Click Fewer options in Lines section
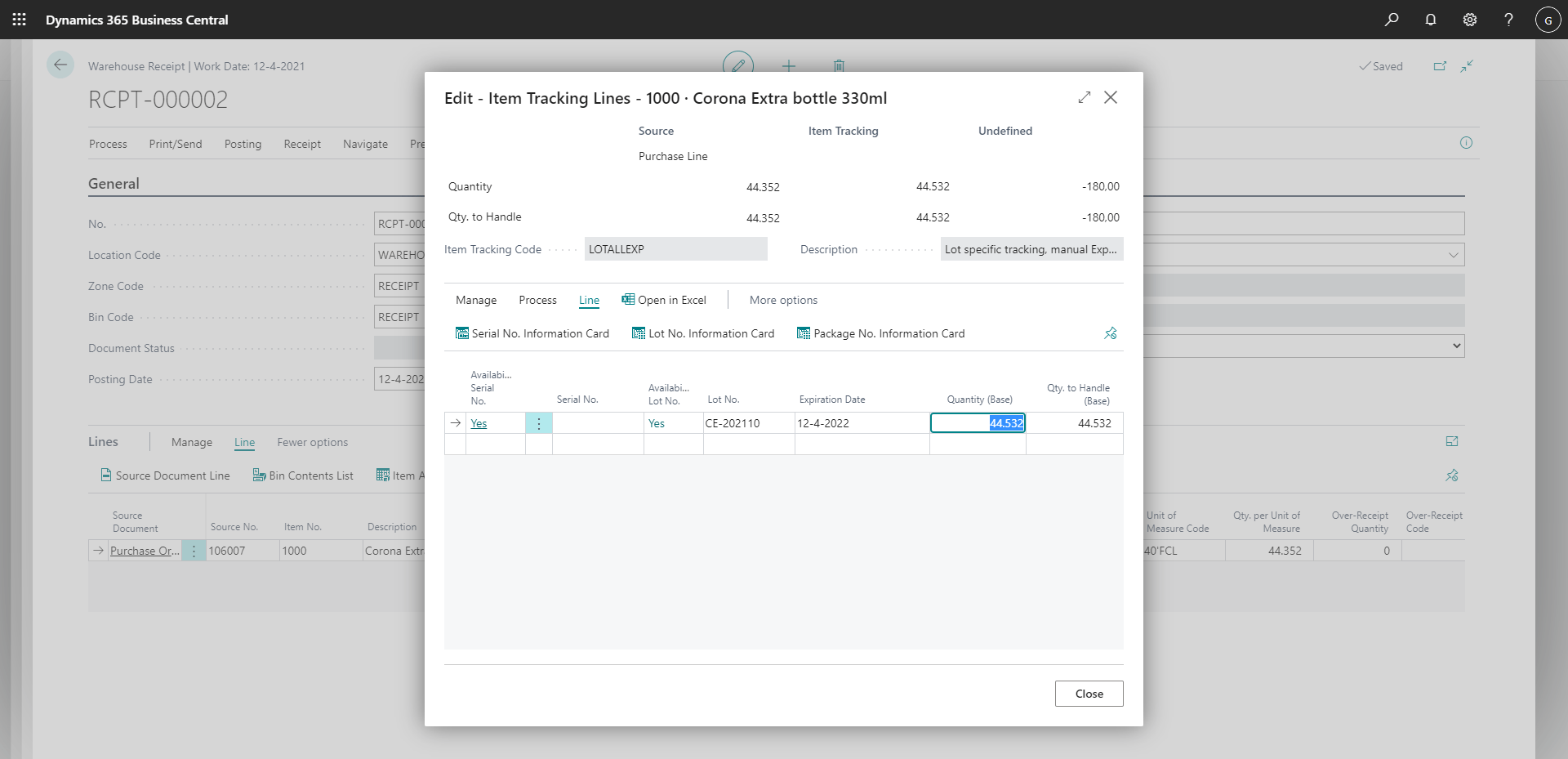1568x759 pixels. click(312, 442)
